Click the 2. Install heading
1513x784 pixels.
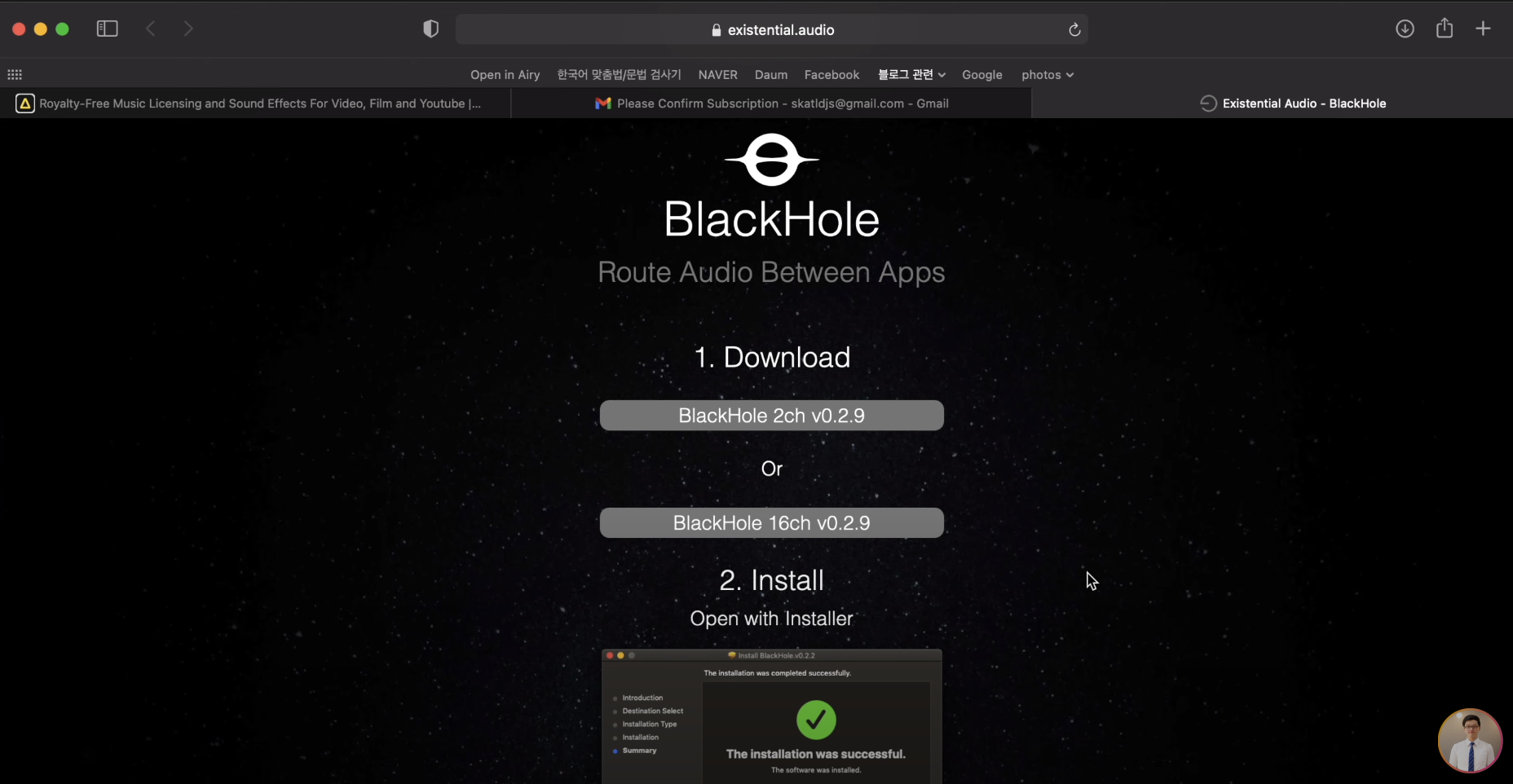pos(771,580)
